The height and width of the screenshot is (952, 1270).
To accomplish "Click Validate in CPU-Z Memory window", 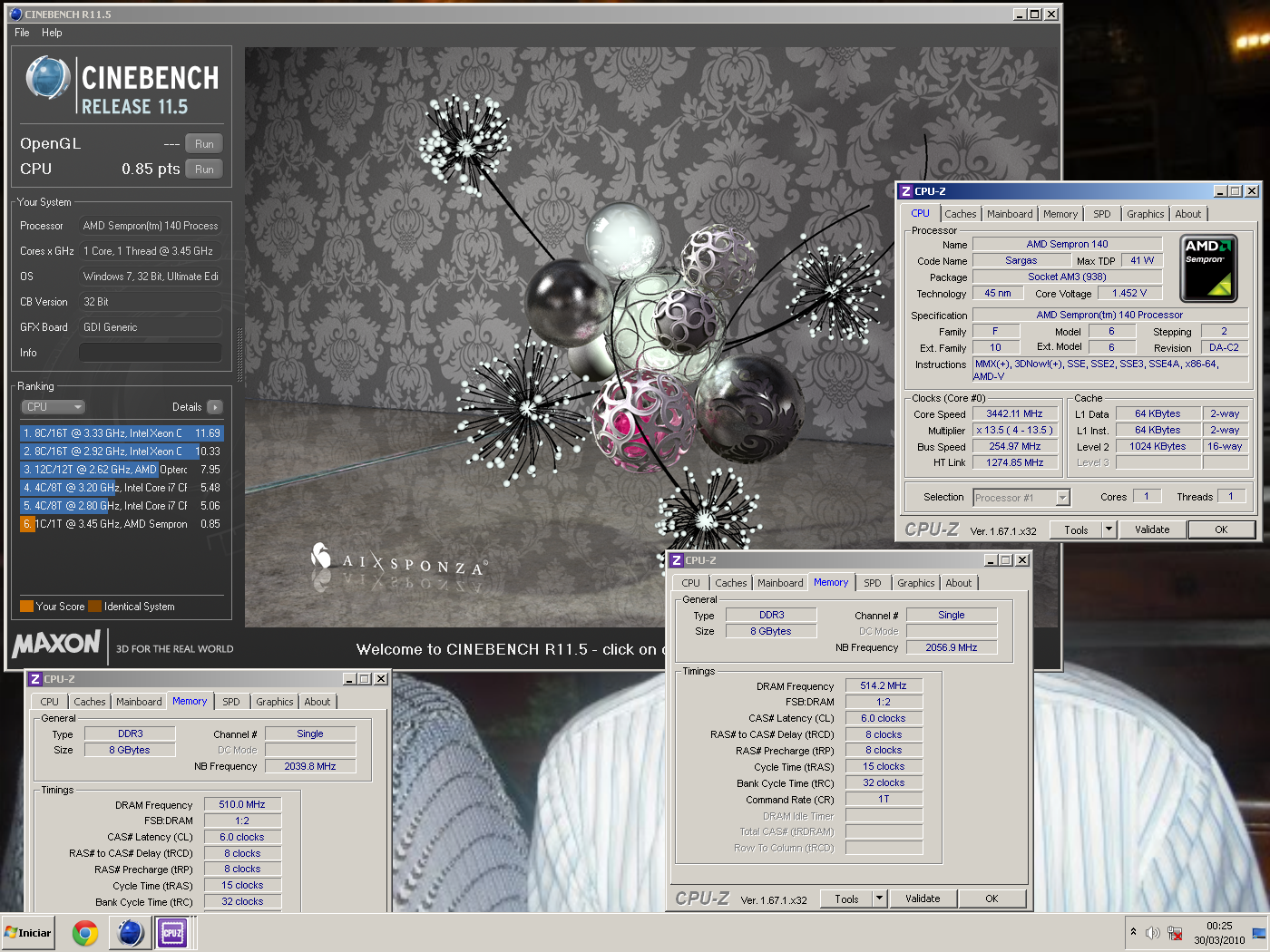I will pos(923,899).
